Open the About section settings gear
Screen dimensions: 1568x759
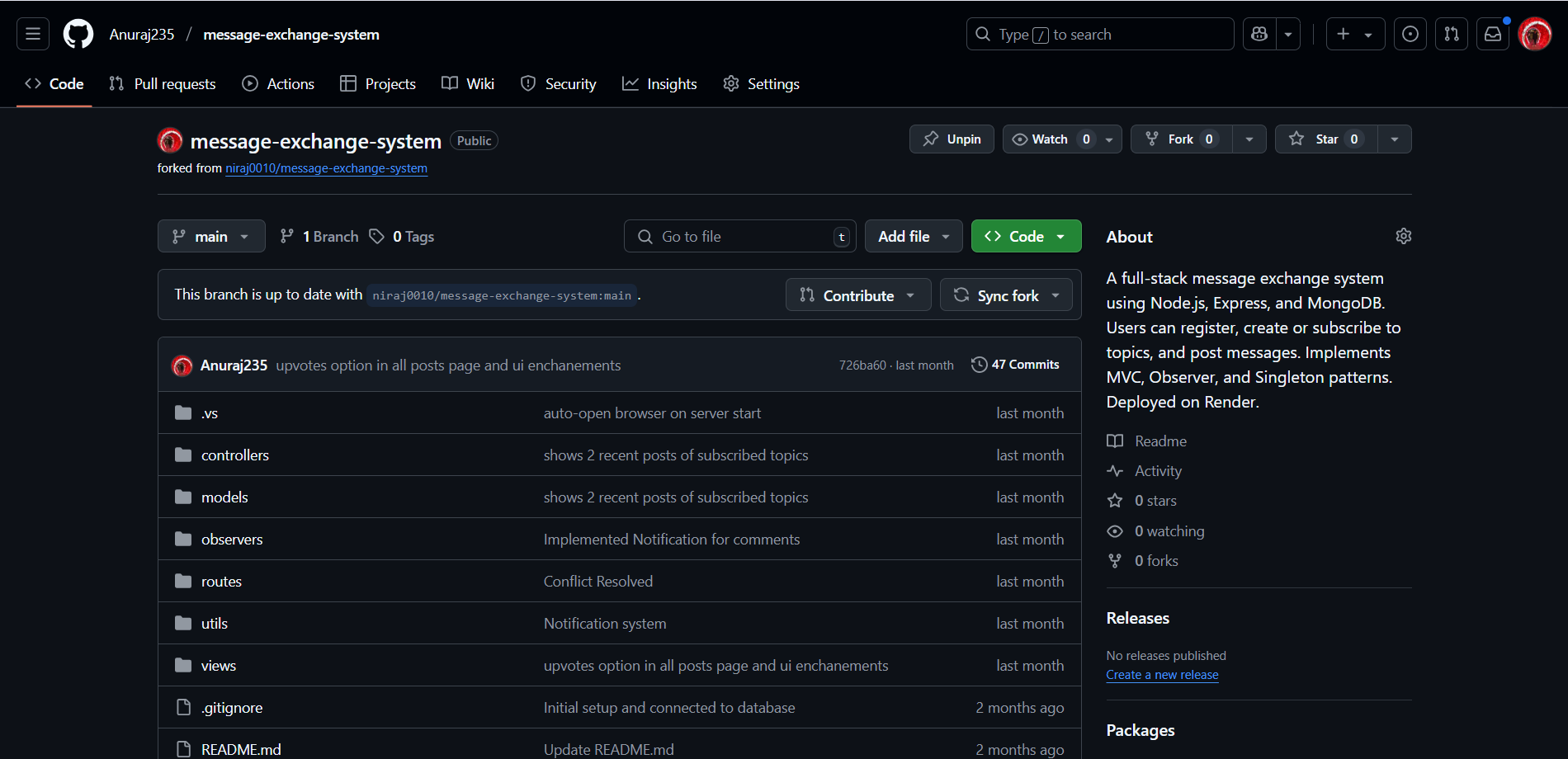pyautogui.click(x=1404, y=236)
